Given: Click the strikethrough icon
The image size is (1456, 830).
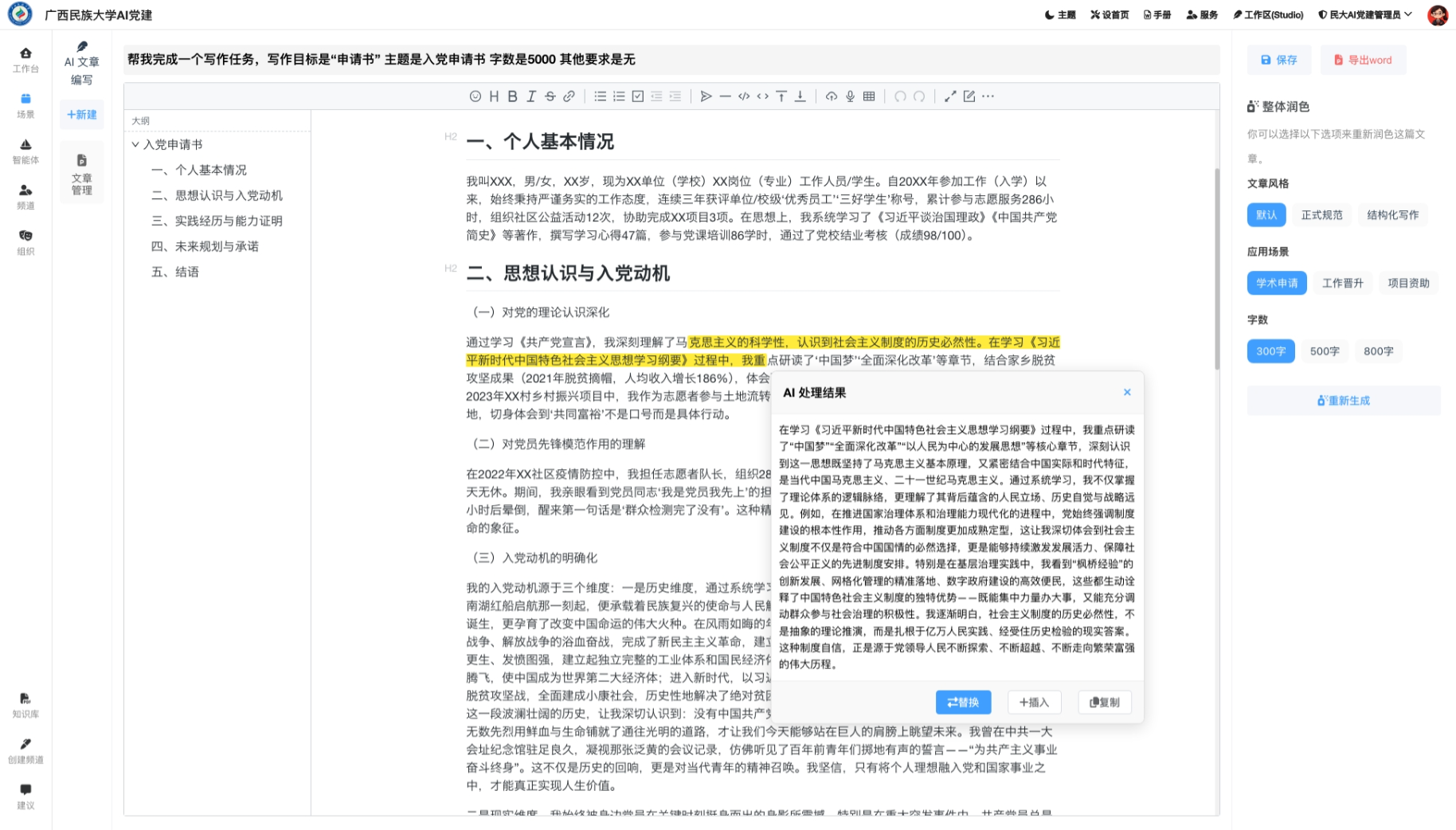Looking at the screenshot, I should [x=550, y=96].
